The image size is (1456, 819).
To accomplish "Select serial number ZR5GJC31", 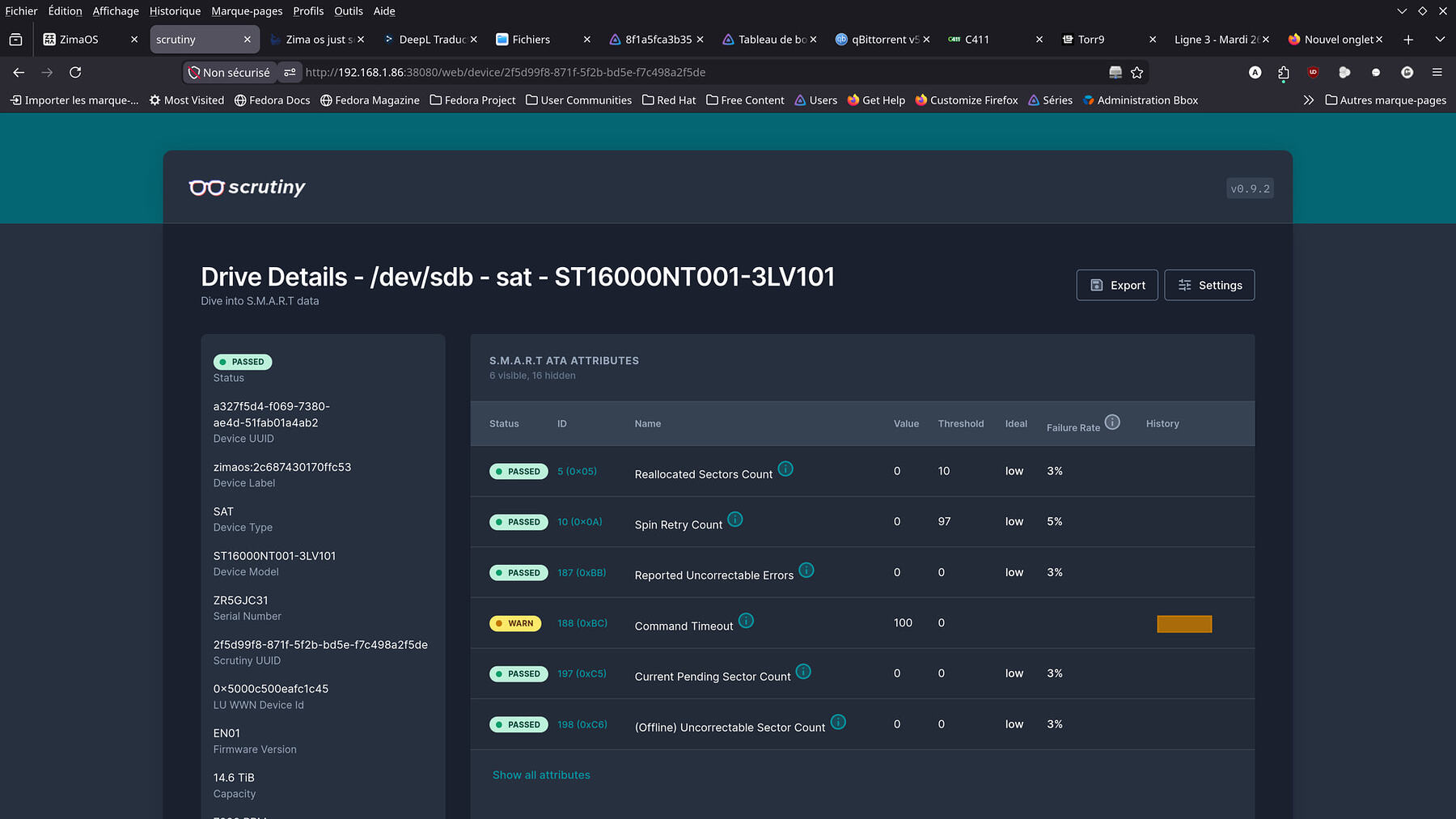I will coord(241,600).
